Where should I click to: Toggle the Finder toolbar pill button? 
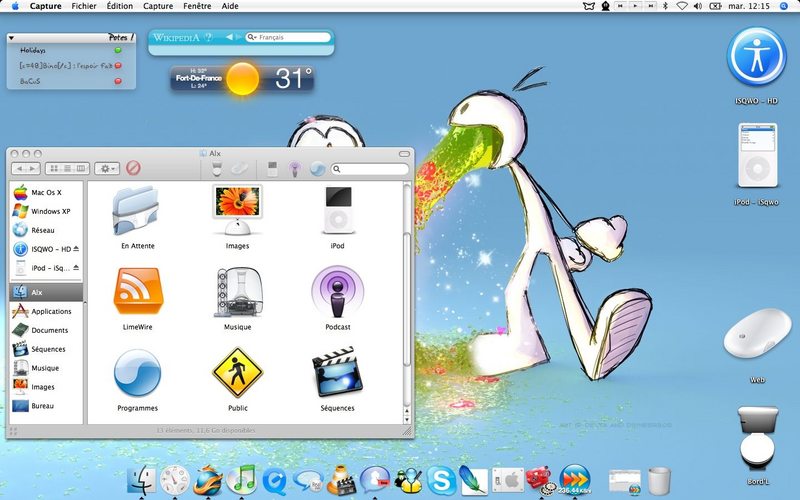(x=404, y=154)
